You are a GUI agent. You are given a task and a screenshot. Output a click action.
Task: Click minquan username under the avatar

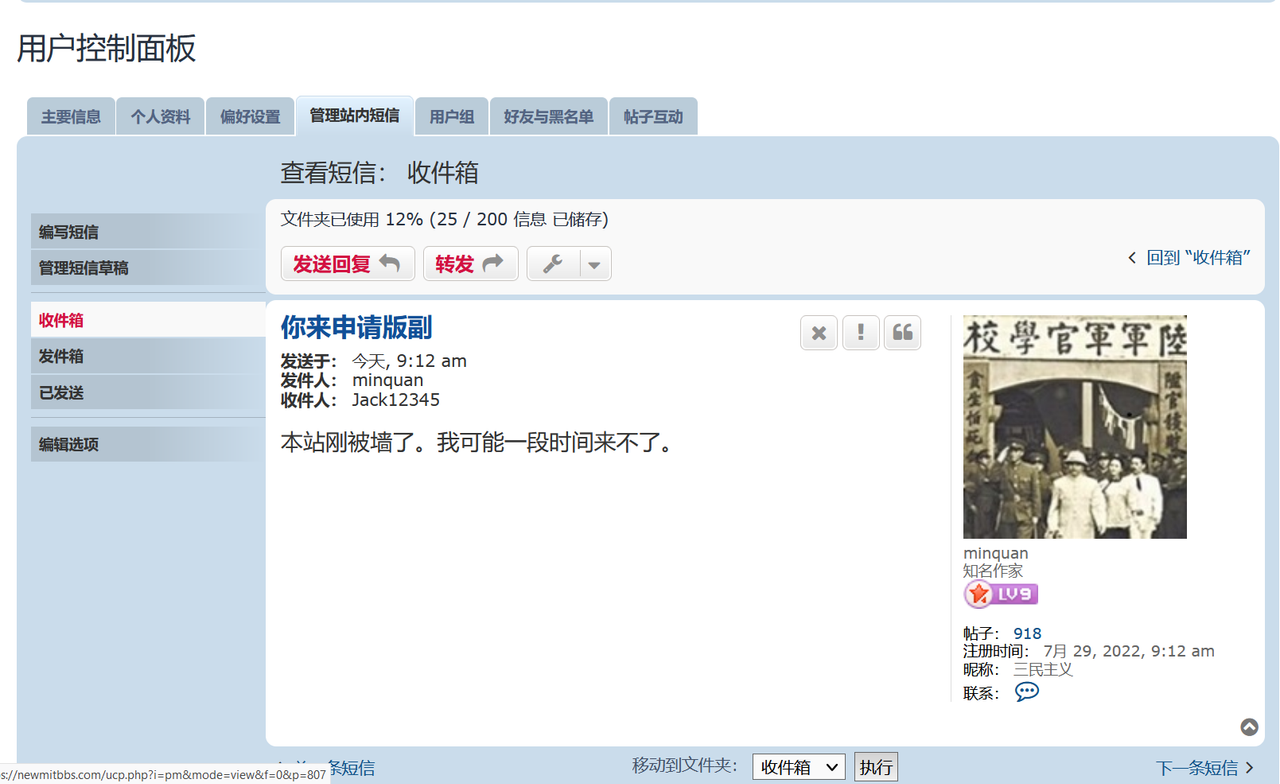[x=995, y=553]
